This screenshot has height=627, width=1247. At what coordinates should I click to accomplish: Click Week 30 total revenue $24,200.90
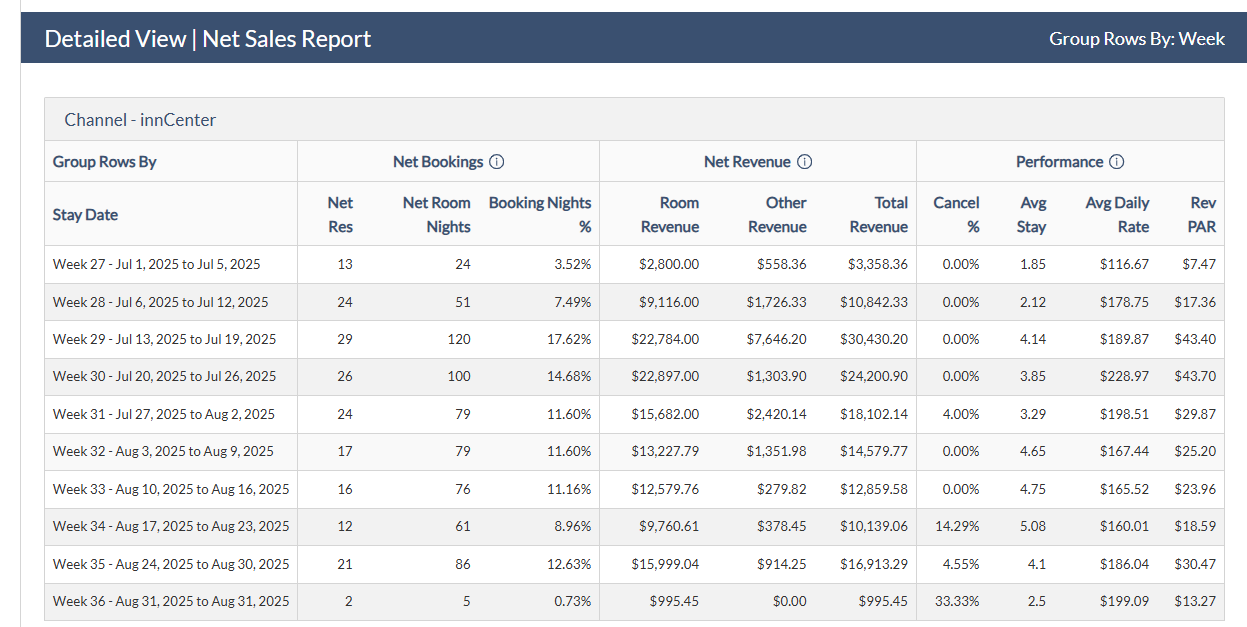[x=874, y=377]
